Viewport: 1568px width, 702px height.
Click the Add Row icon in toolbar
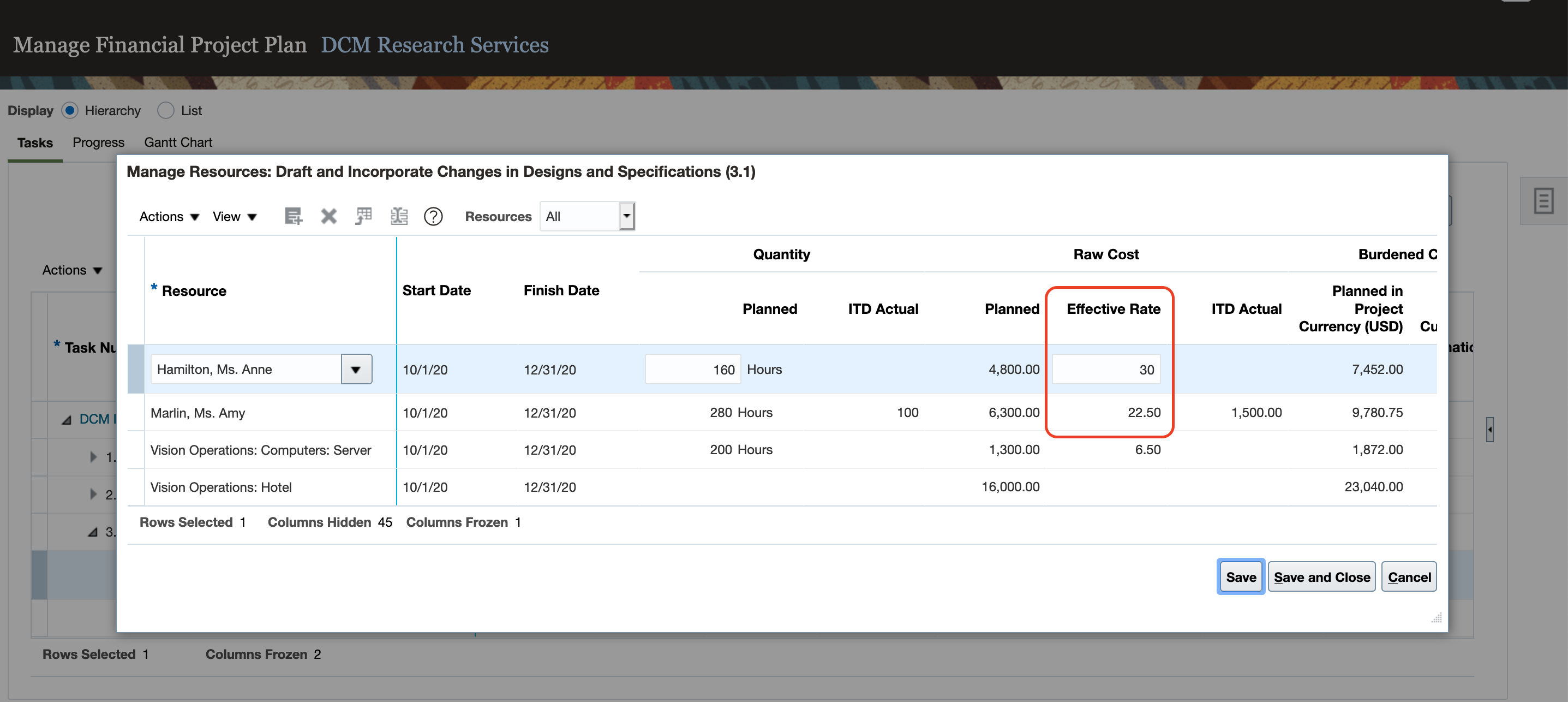(x=294, y=216)
